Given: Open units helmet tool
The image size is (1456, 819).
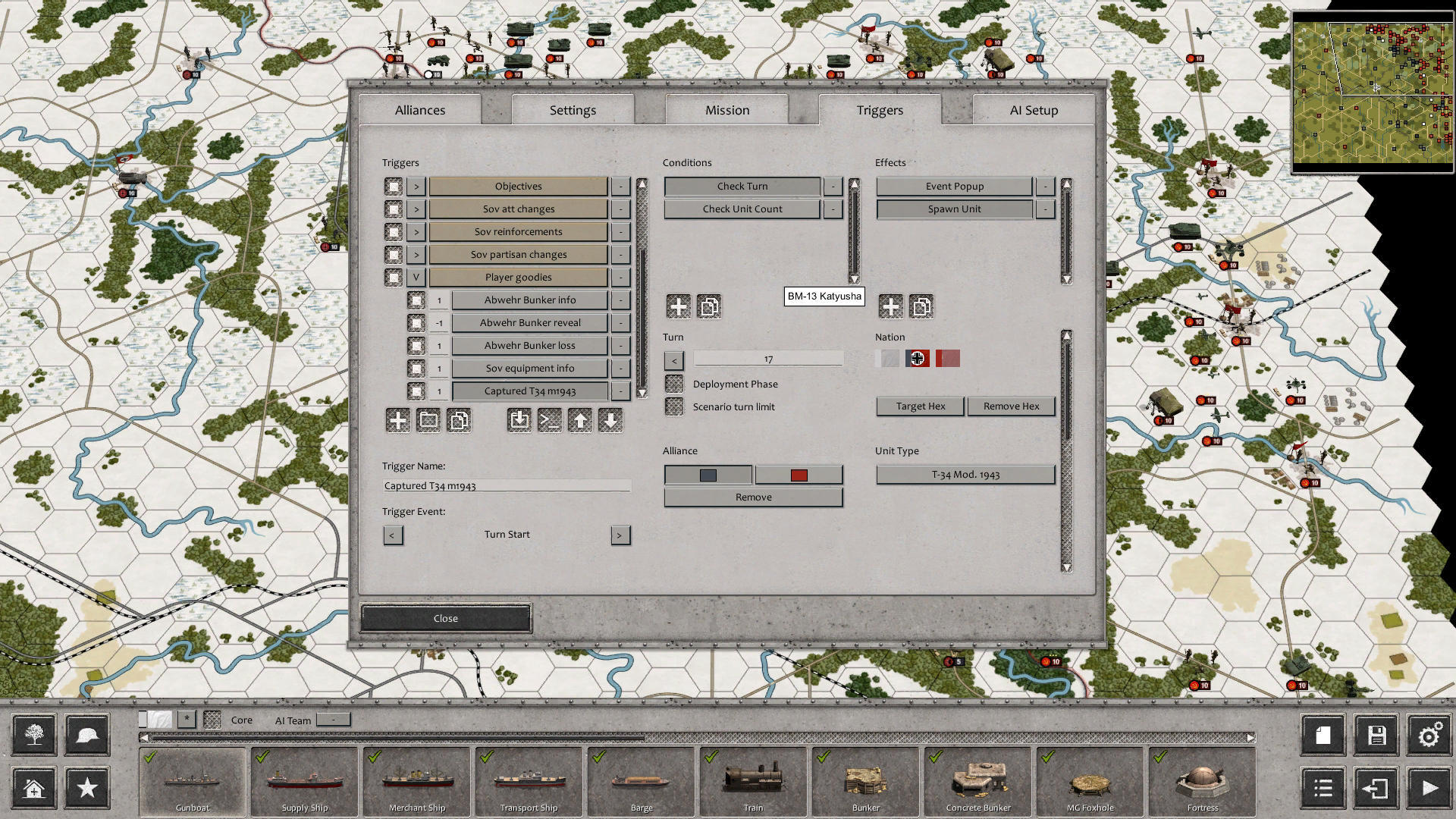Looking at the screenshot, I should click(x=87, y=735).
